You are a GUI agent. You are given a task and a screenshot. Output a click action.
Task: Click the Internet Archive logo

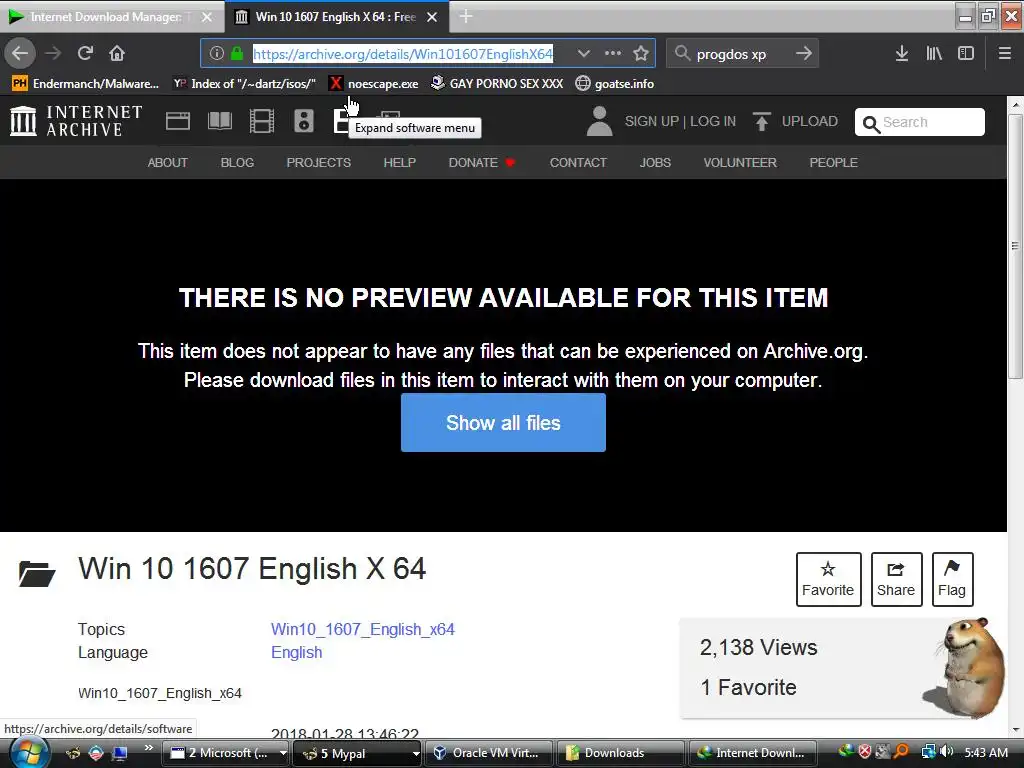point(76,121)
